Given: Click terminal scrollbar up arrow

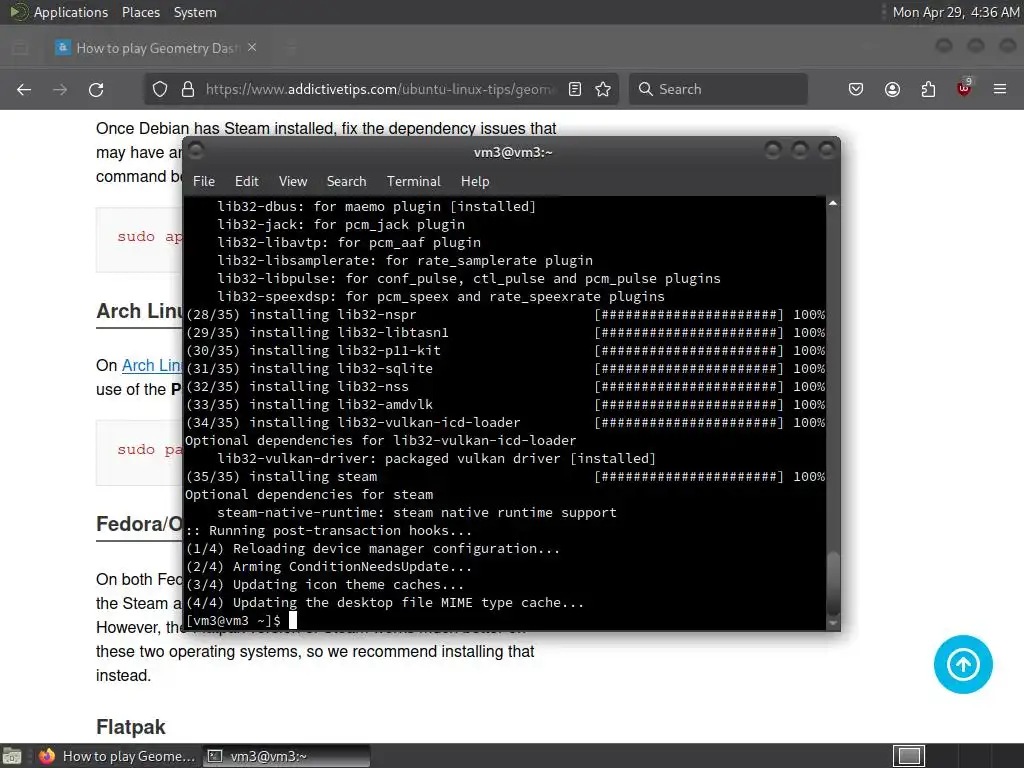Looking at the screenshot, I should 833,204.
